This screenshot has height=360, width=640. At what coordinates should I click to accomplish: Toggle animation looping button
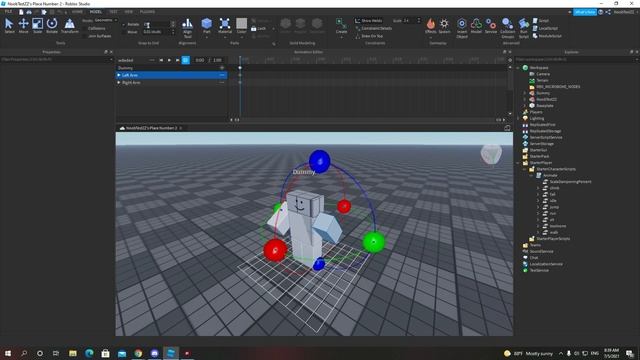pyautogui.click(x=185, y=60)
